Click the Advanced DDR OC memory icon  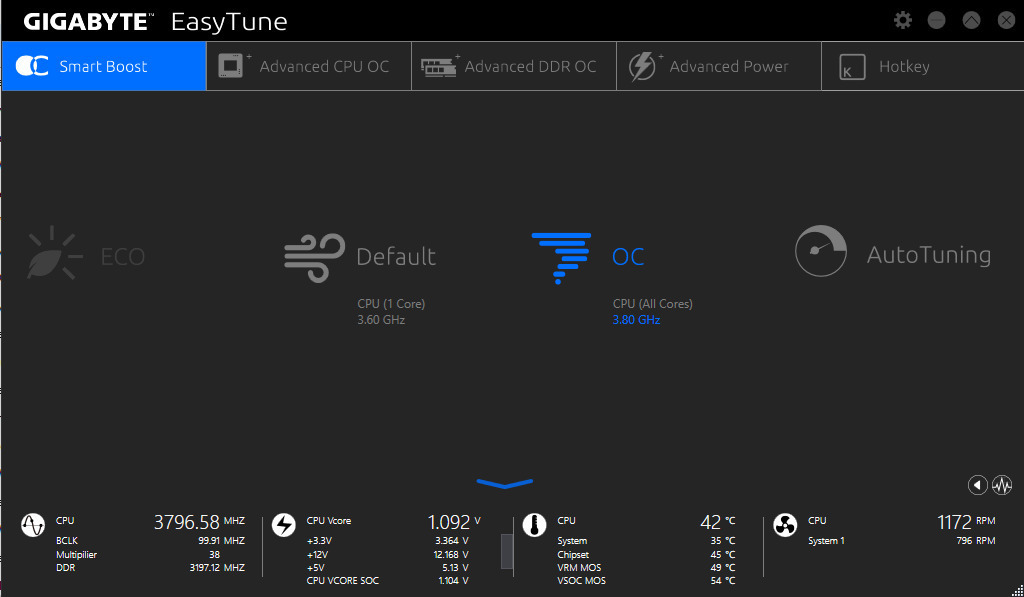tap(440, 66)
